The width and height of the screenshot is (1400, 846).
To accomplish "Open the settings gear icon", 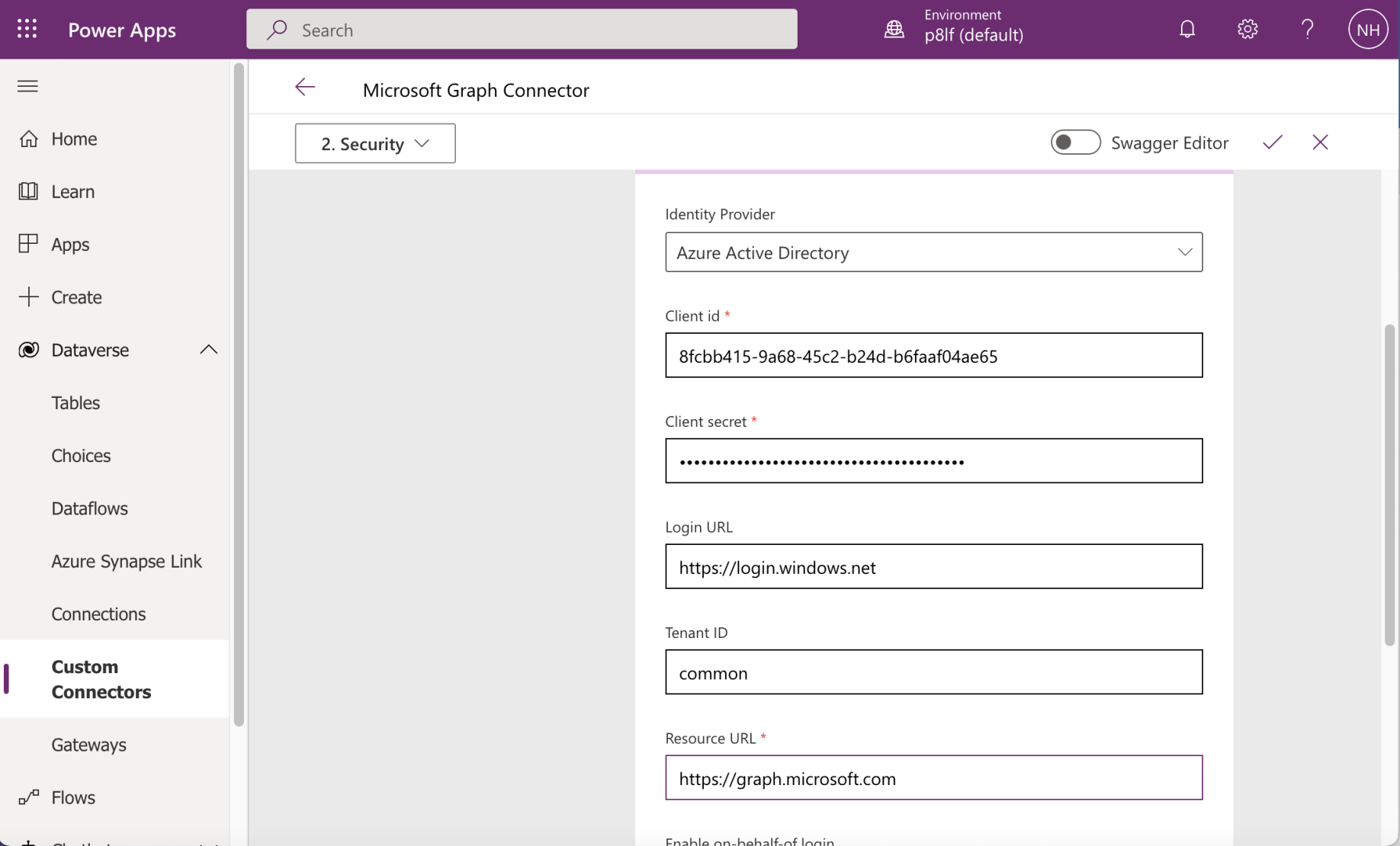I will pos(1247,29).
